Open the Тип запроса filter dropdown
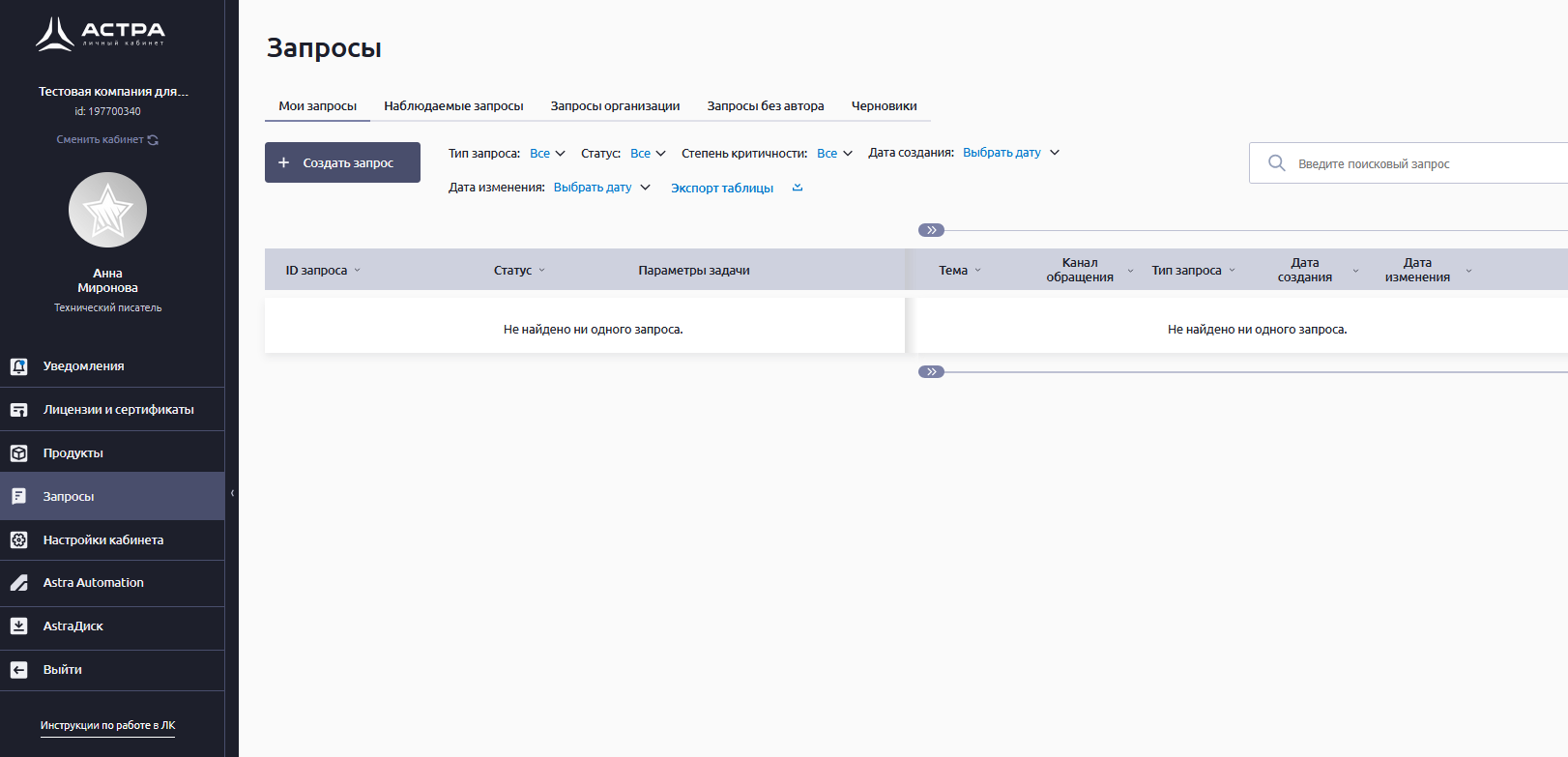 [547, 154]
